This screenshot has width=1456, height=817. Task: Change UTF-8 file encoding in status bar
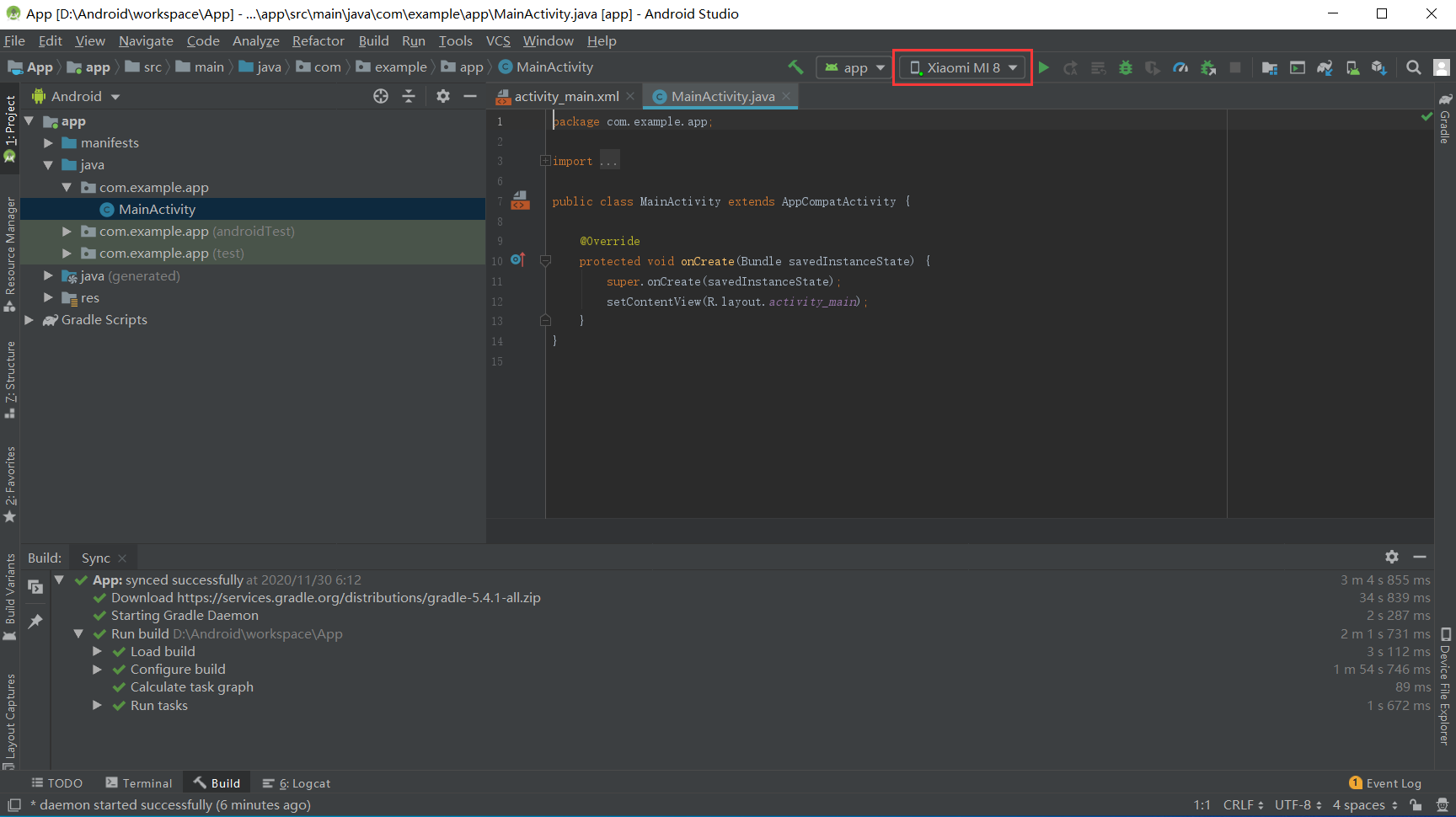(x=1298, y=805)
